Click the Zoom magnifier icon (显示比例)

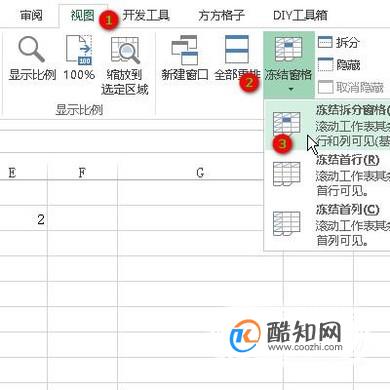click(x=31, y=49)
